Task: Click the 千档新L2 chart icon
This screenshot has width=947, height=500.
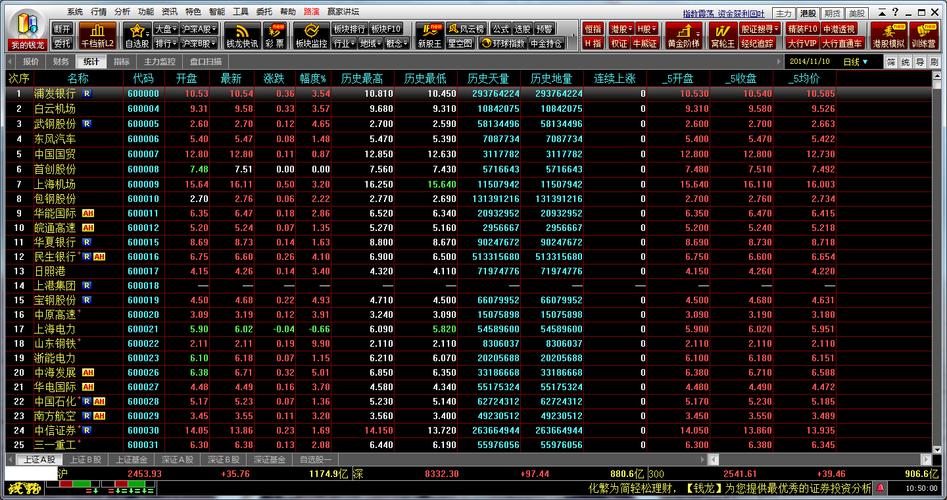Action: tap(98, 37)
